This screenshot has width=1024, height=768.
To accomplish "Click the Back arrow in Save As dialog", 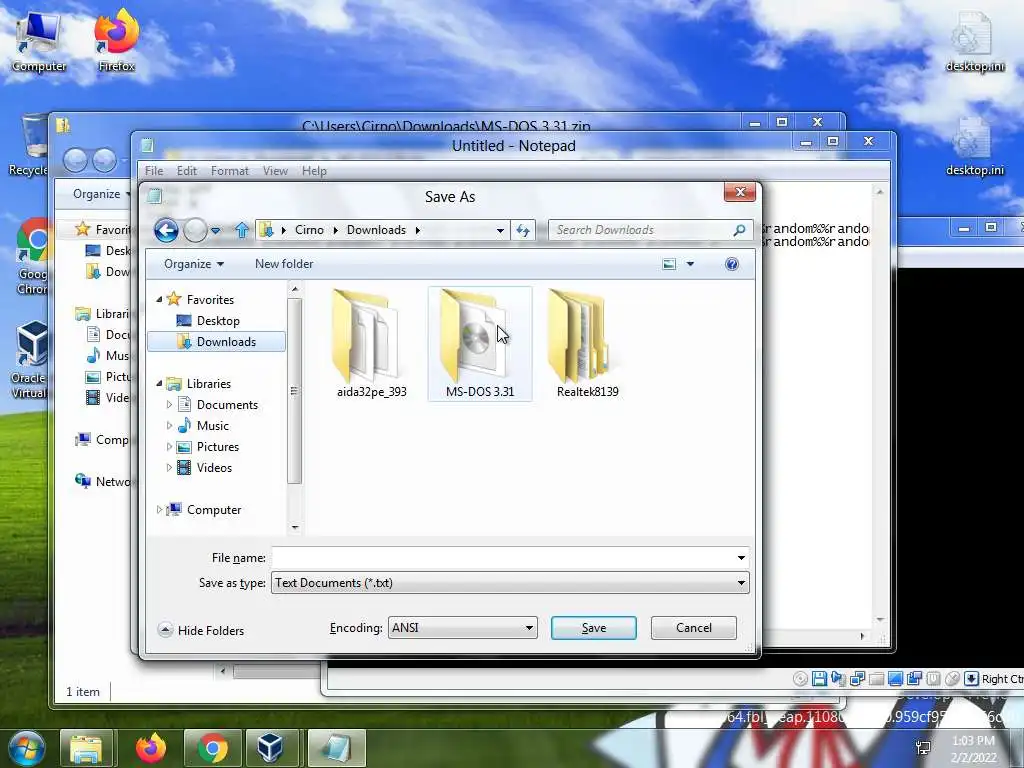I will 166,230.
